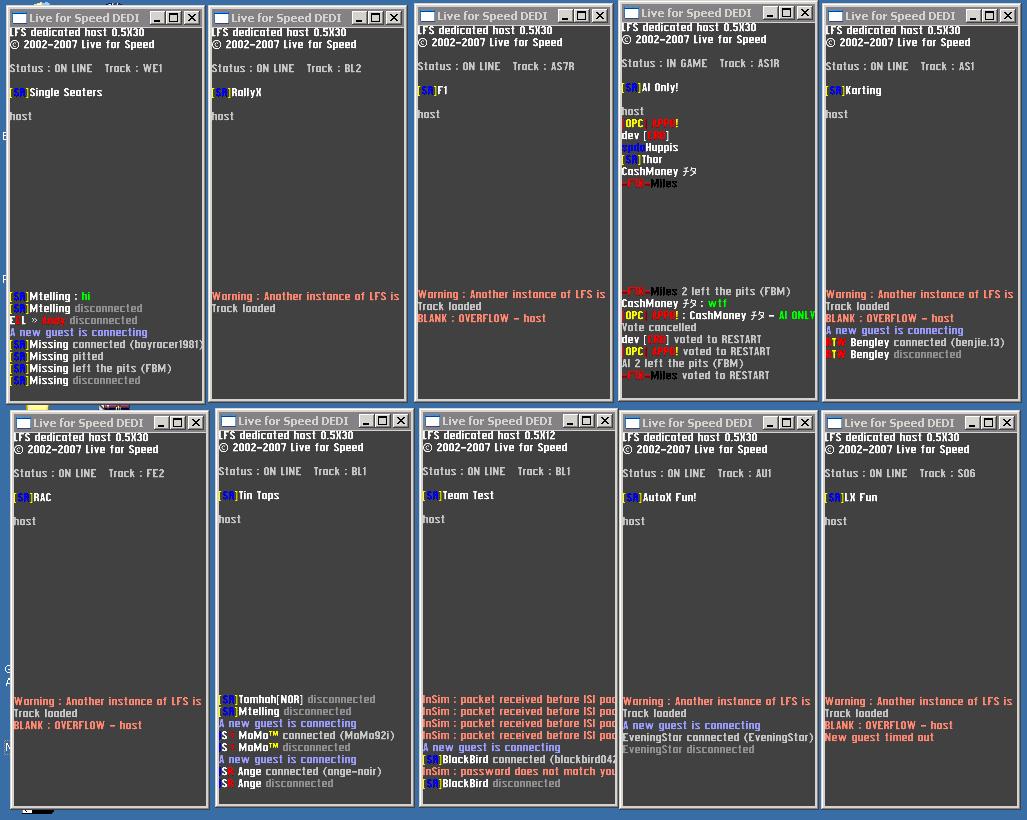Click the 'Track : FE2' status text

(136, 474)
